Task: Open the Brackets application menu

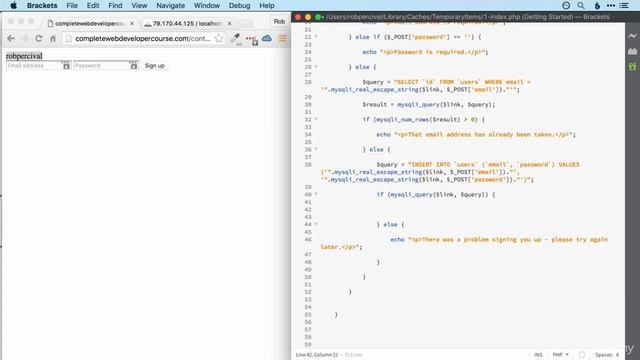Action: click(42, 5)
